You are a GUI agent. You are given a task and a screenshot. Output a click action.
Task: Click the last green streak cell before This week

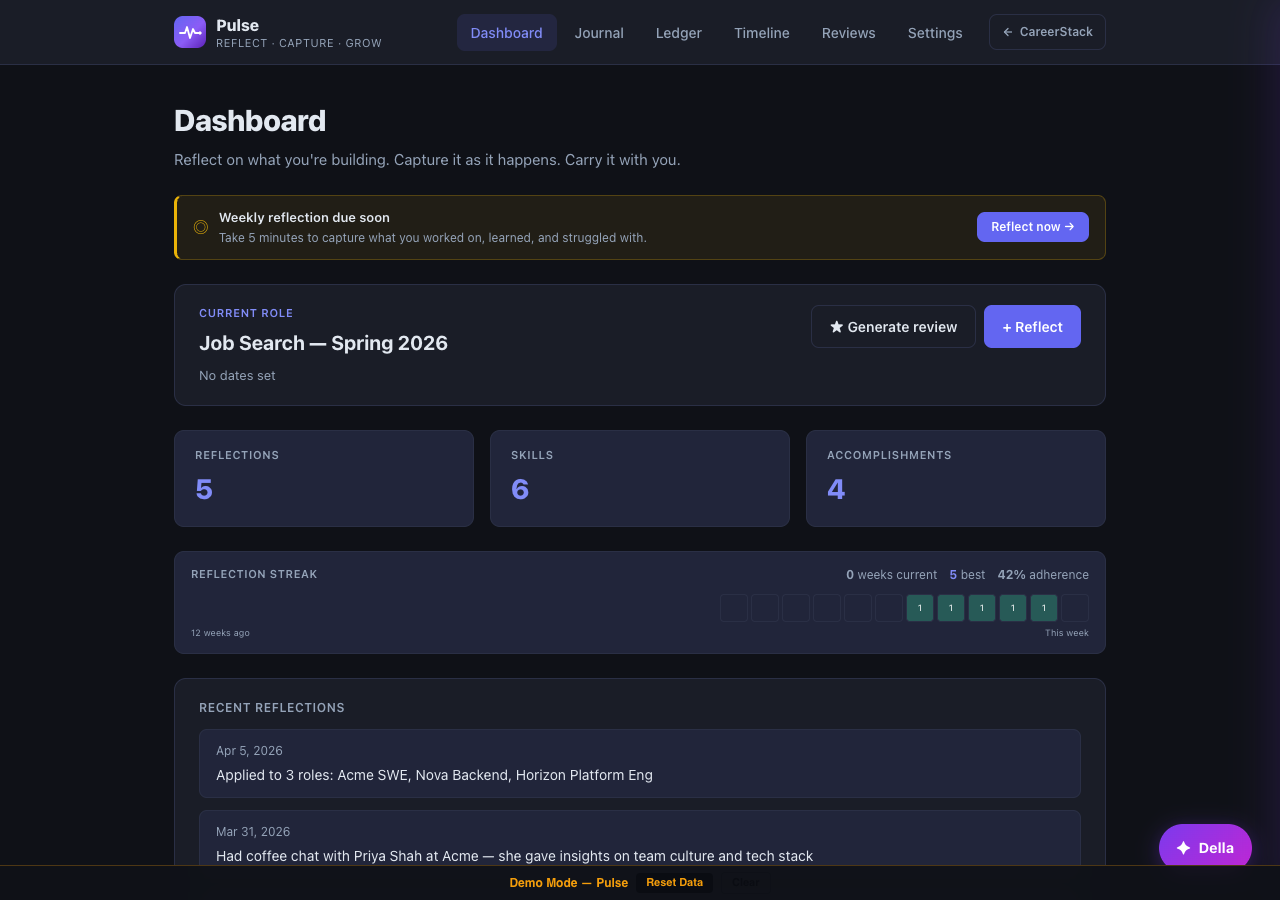coord(1043,607)
